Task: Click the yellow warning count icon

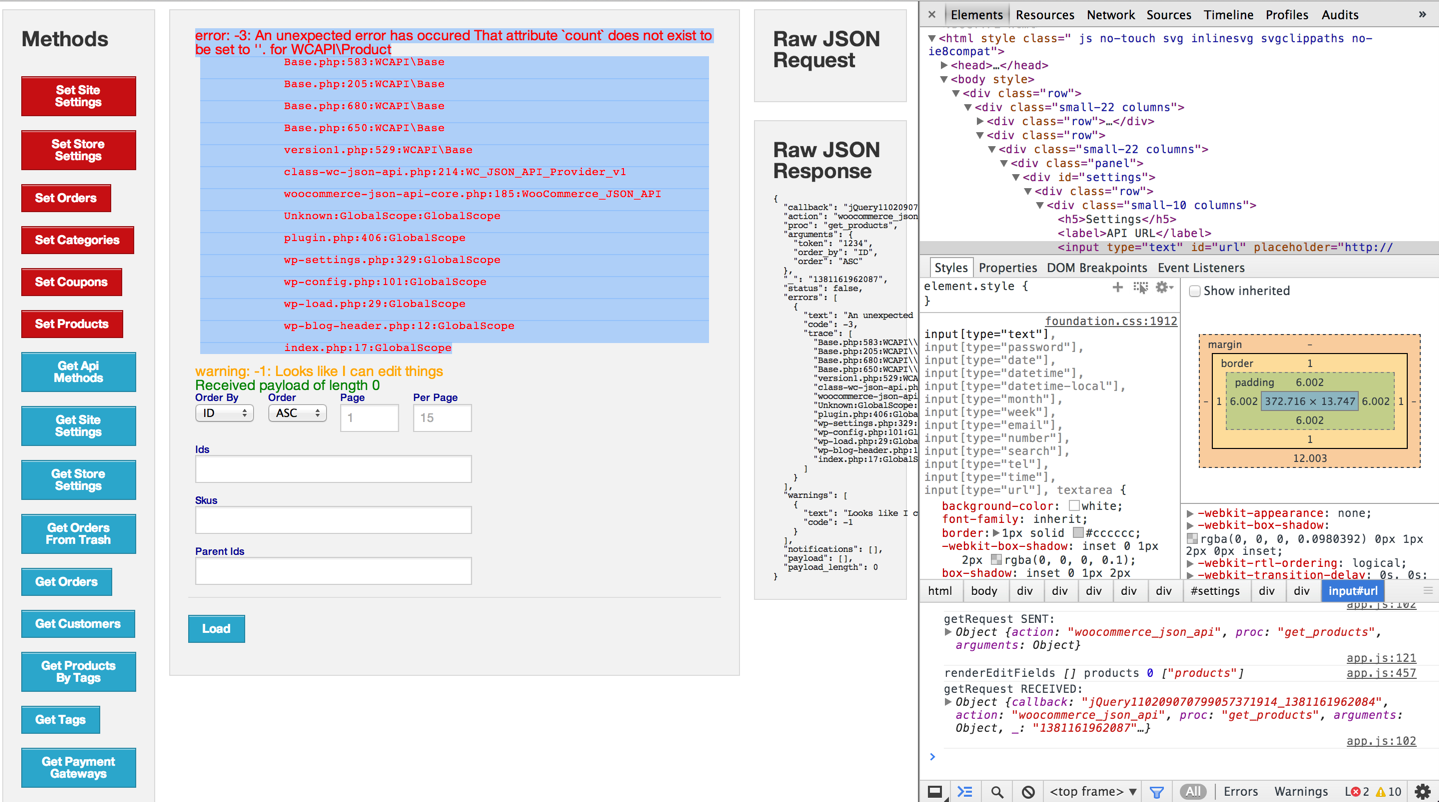Action: tap(1381, 792)
